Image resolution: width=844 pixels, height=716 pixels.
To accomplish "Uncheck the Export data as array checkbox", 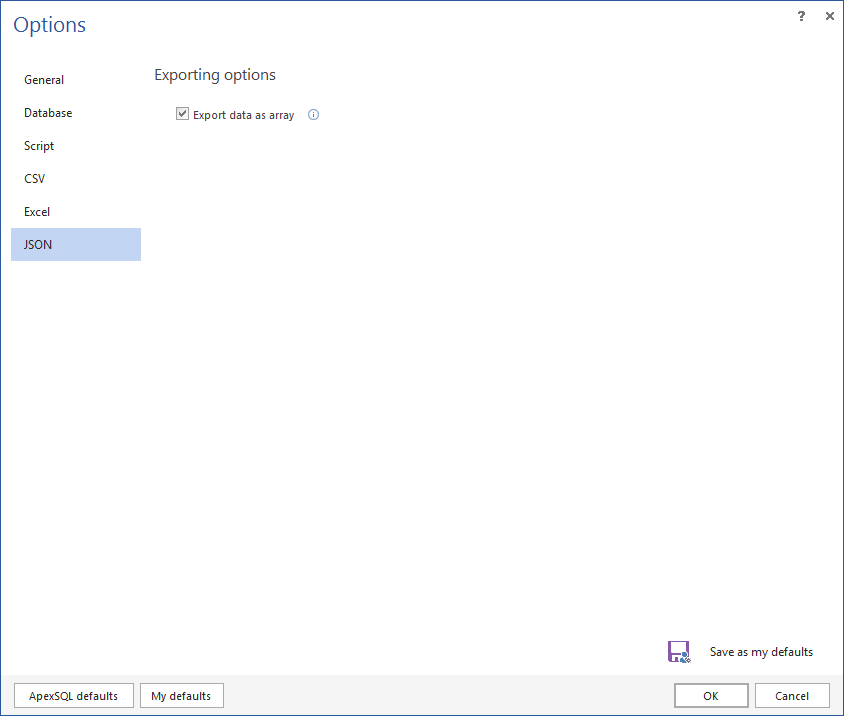I will click(x=183, y=113).
